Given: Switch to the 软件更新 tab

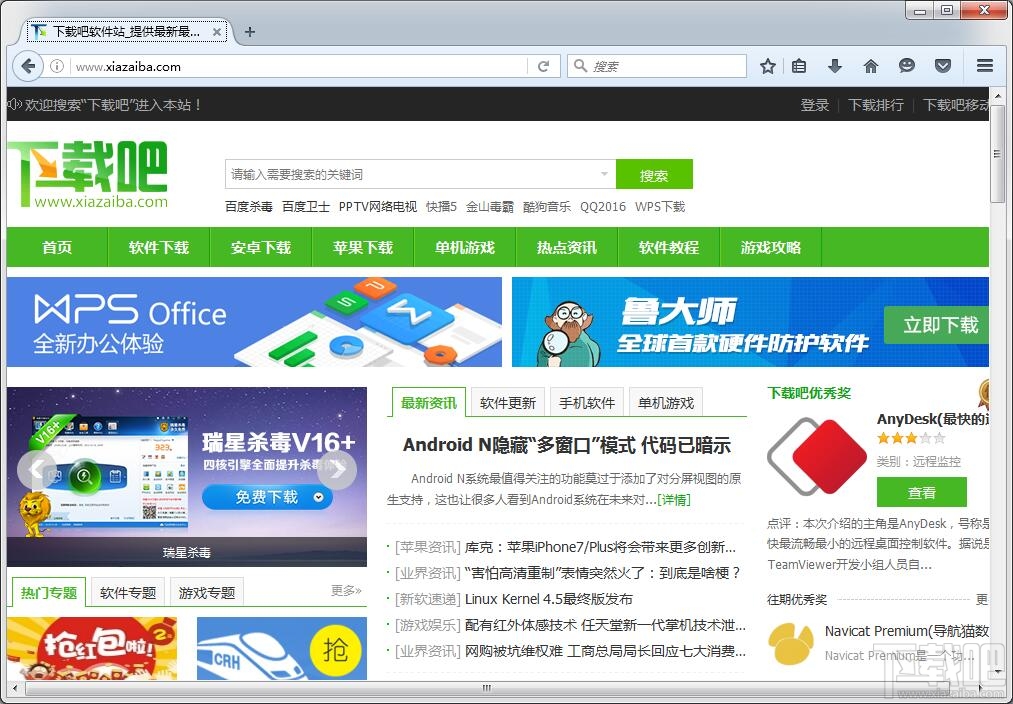Looking at the screenshot, I should pos(508,403).
